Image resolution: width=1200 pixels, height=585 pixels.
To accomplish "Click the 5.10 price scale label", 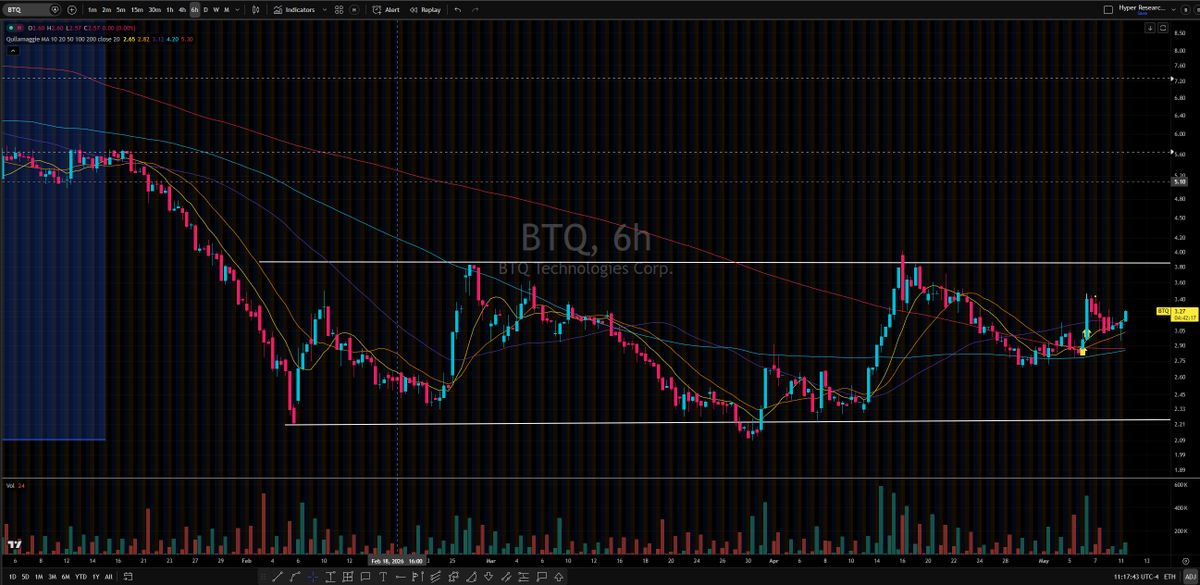I will 1180,182.
